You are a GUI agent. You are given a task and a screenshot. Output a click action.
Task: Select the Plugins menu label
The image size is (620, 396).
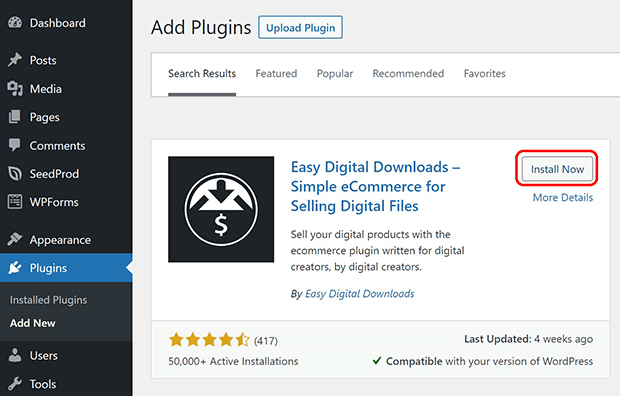[48, 268]
